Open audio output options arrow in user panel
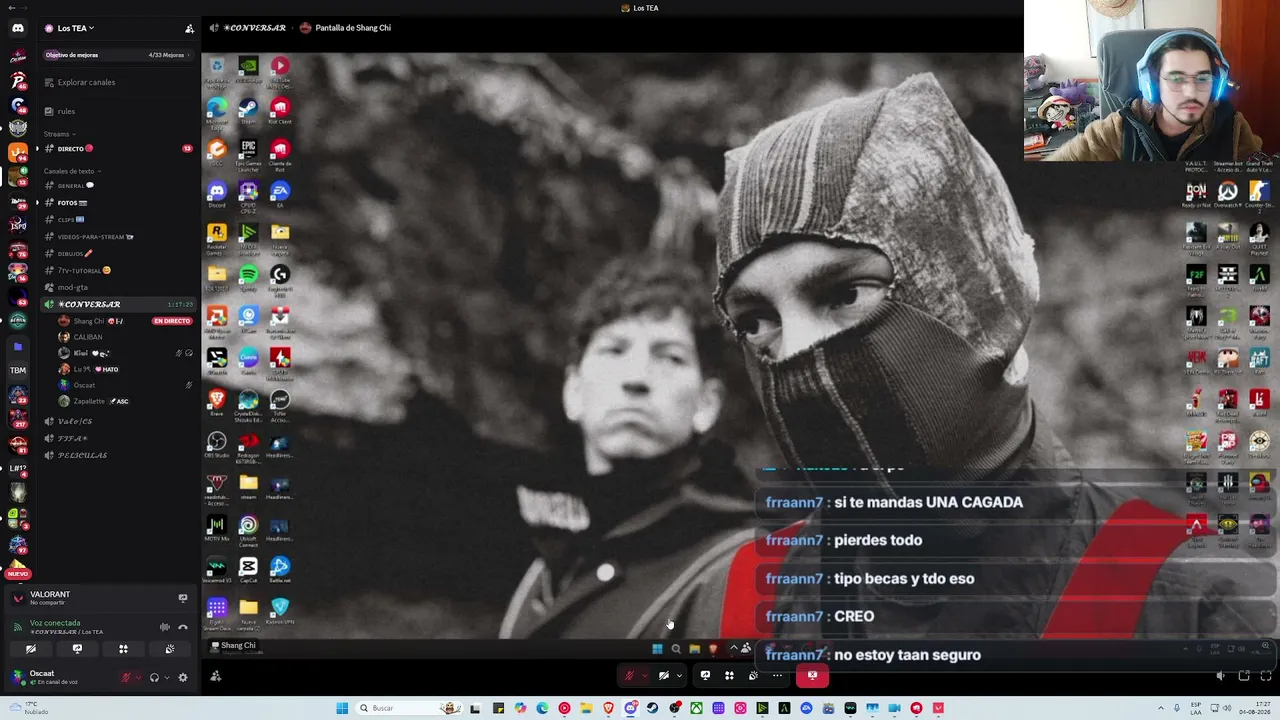 pyautogui.click(x=166, y=677)
